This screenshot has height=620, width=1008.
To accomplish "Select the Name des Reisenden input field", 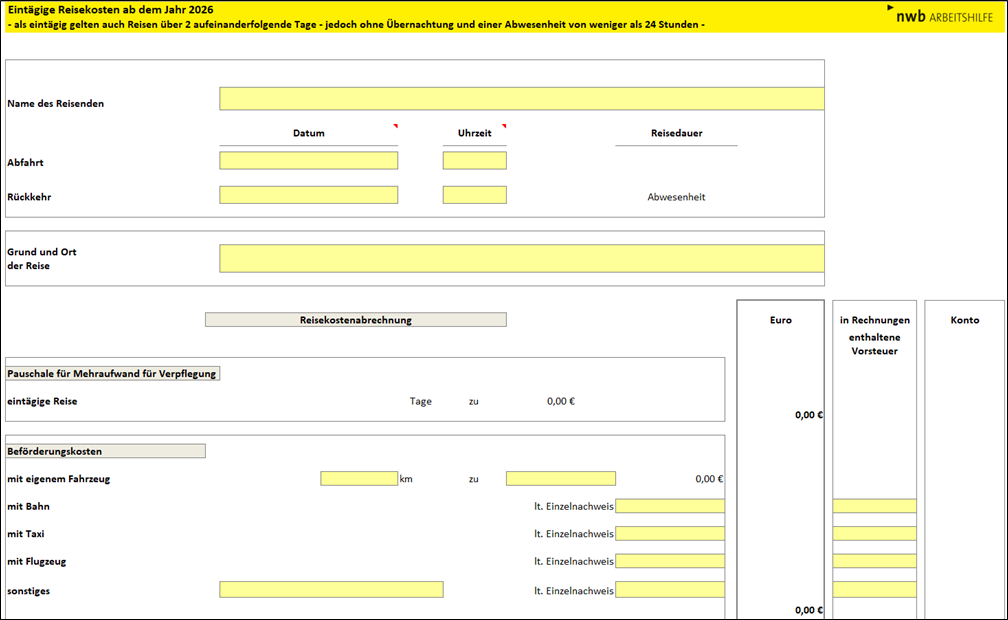I will click(521, 98).
